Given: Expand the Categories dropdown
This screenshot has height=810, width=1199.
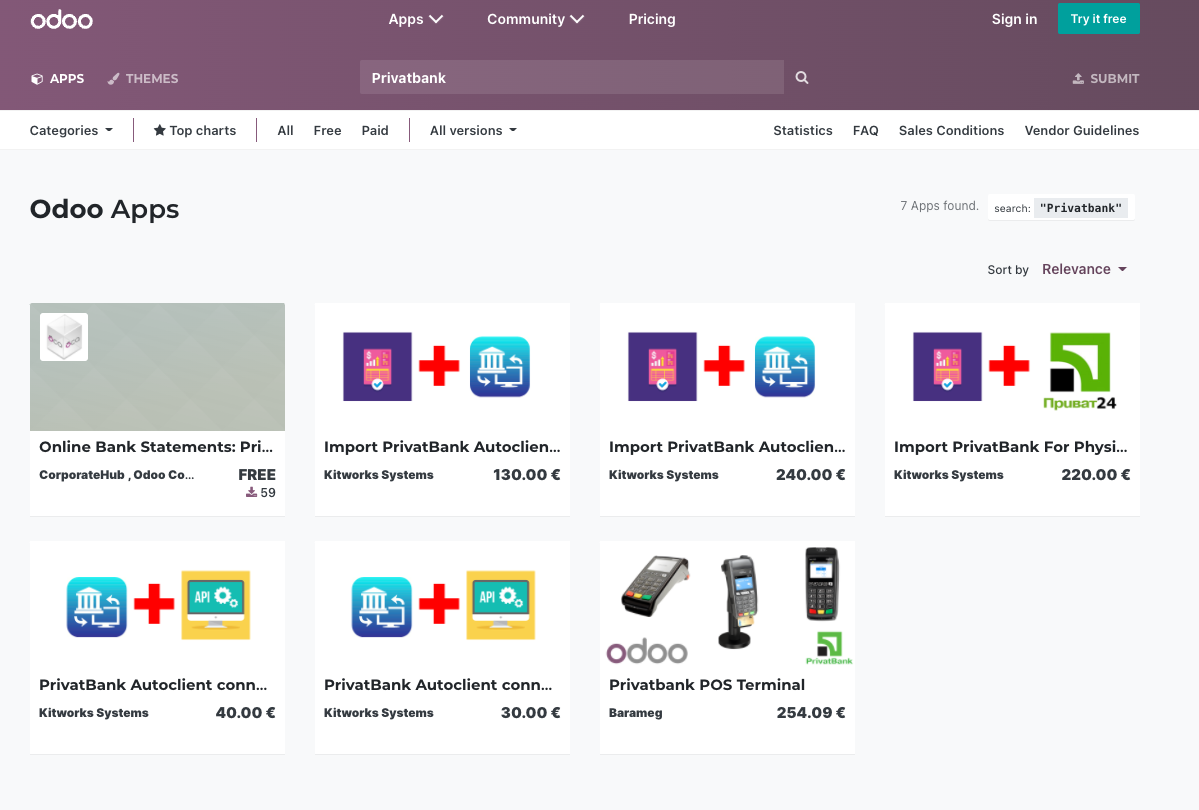Looking at the screenshot, I should 71,131.
